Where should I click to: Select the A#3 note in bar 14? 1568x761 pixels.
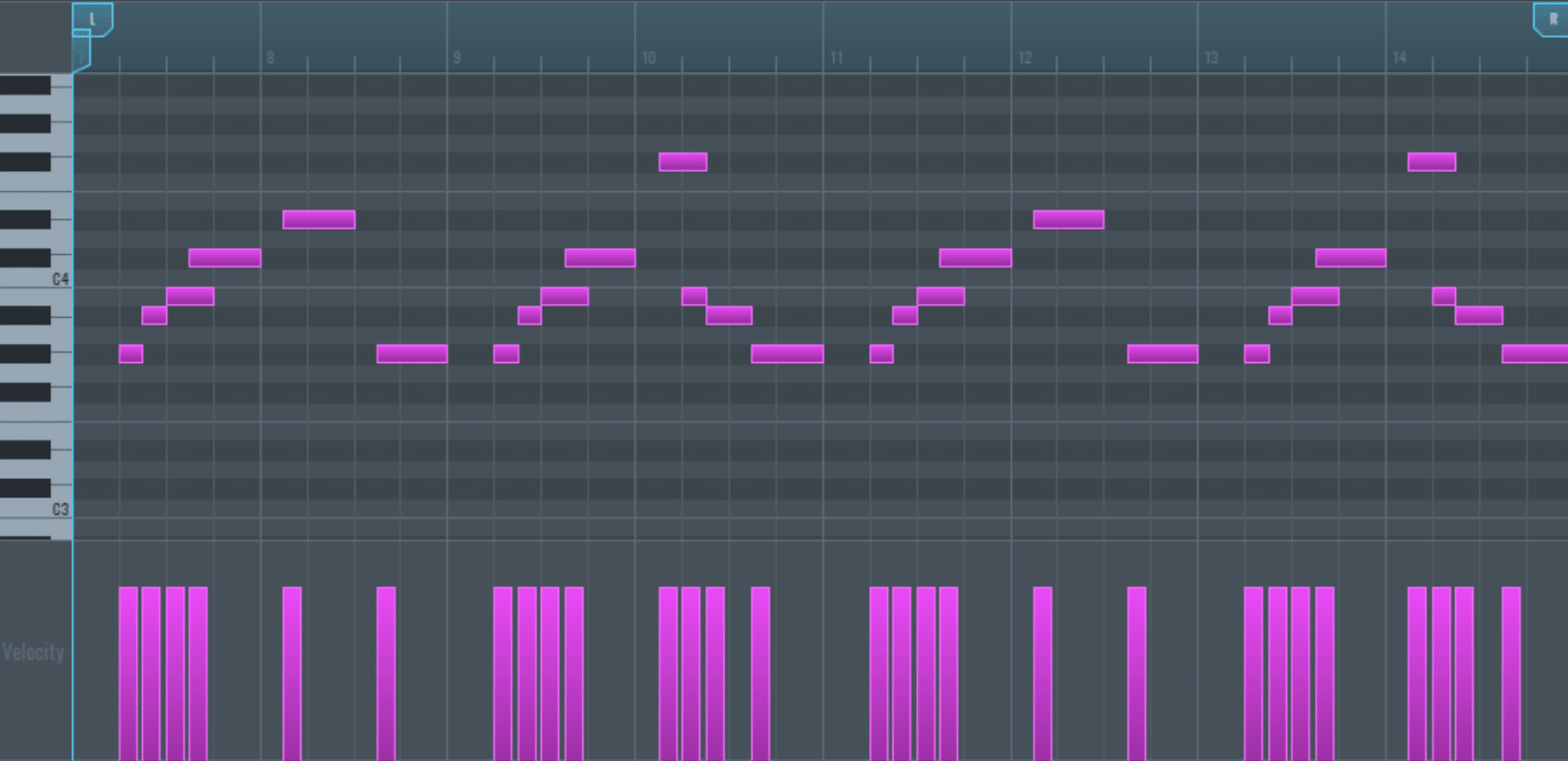pos(1479,316)
